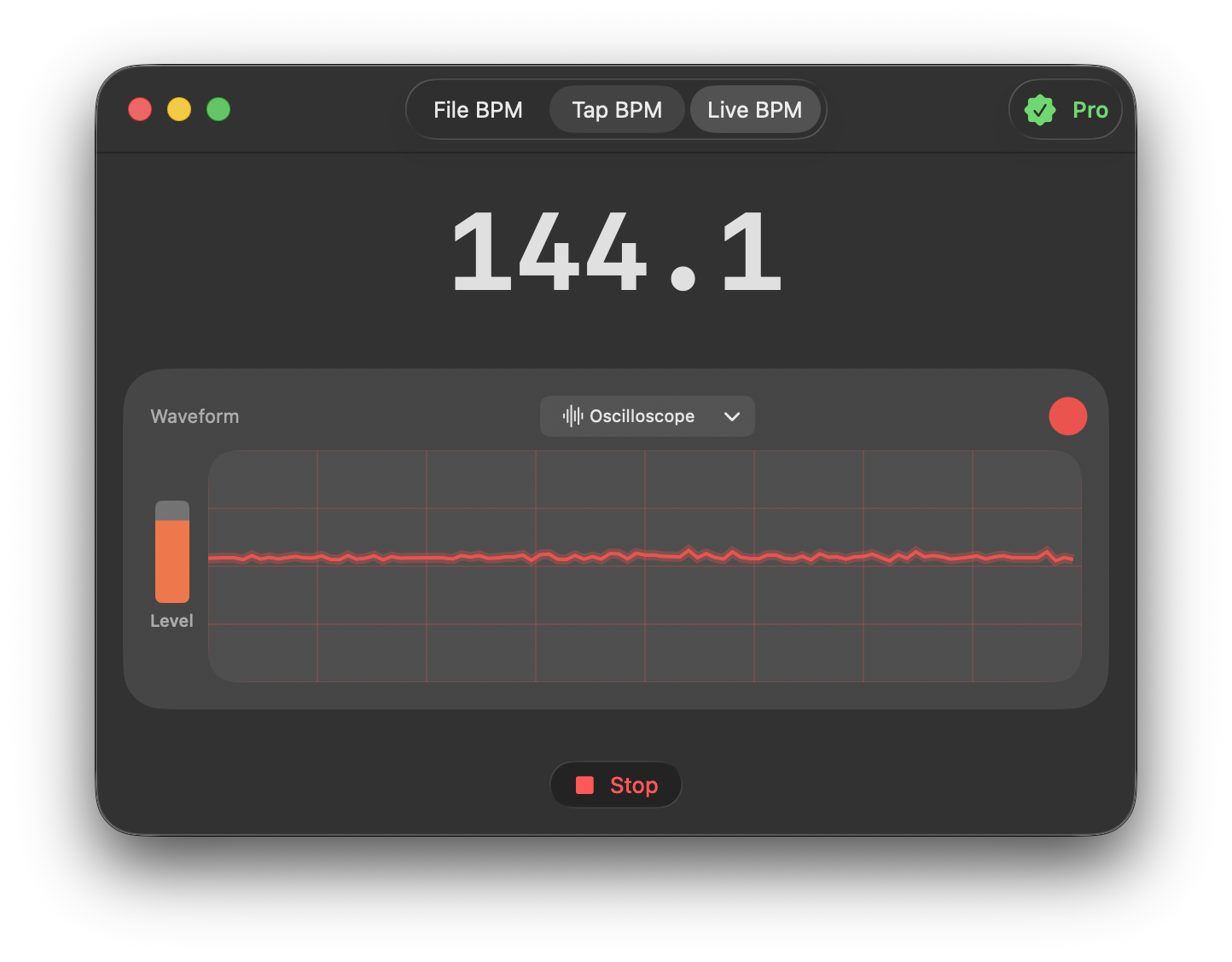Viewport: 1232px width, 962px height.
Task: Click the orange filled Level meter bar
Action: 172,561
